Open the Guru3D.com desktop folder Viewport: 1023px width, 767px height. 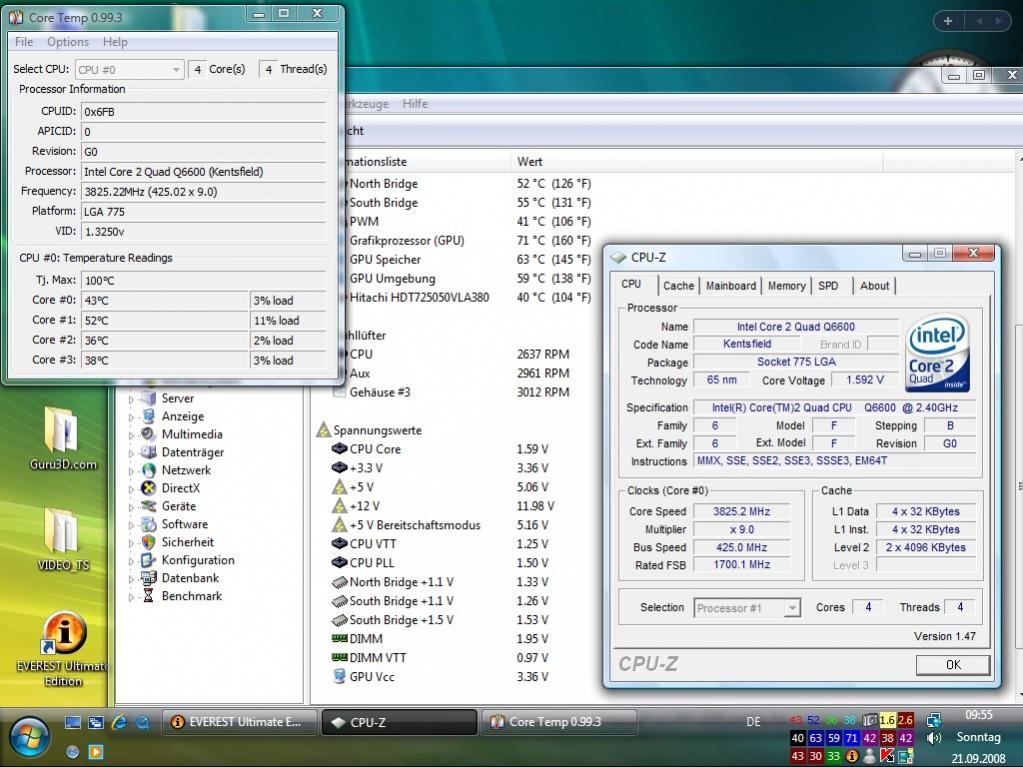tap(62, 438)
